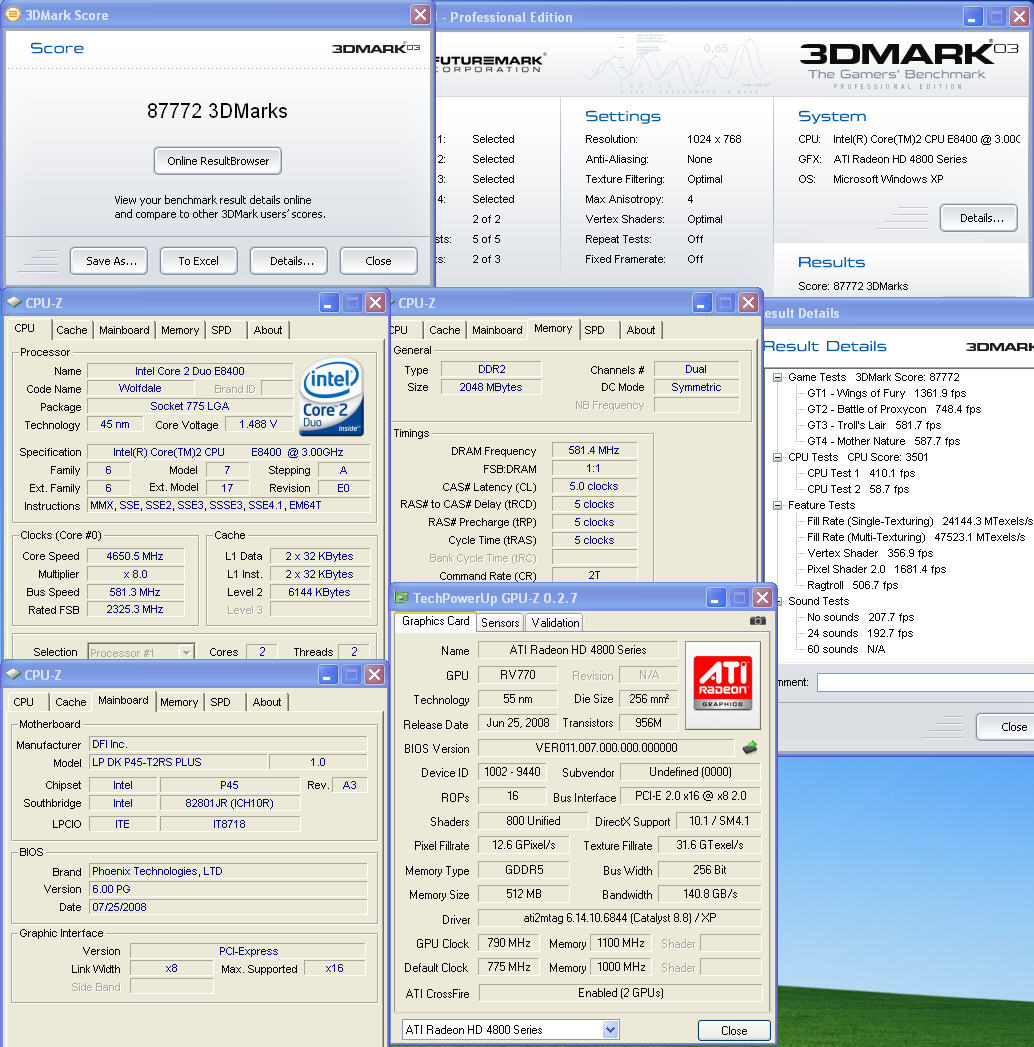The width and height of the screenshot is (1034, 1047).
Task: Click the Rated FSB 2325.3 MHz value
Action: pos(136,610)
